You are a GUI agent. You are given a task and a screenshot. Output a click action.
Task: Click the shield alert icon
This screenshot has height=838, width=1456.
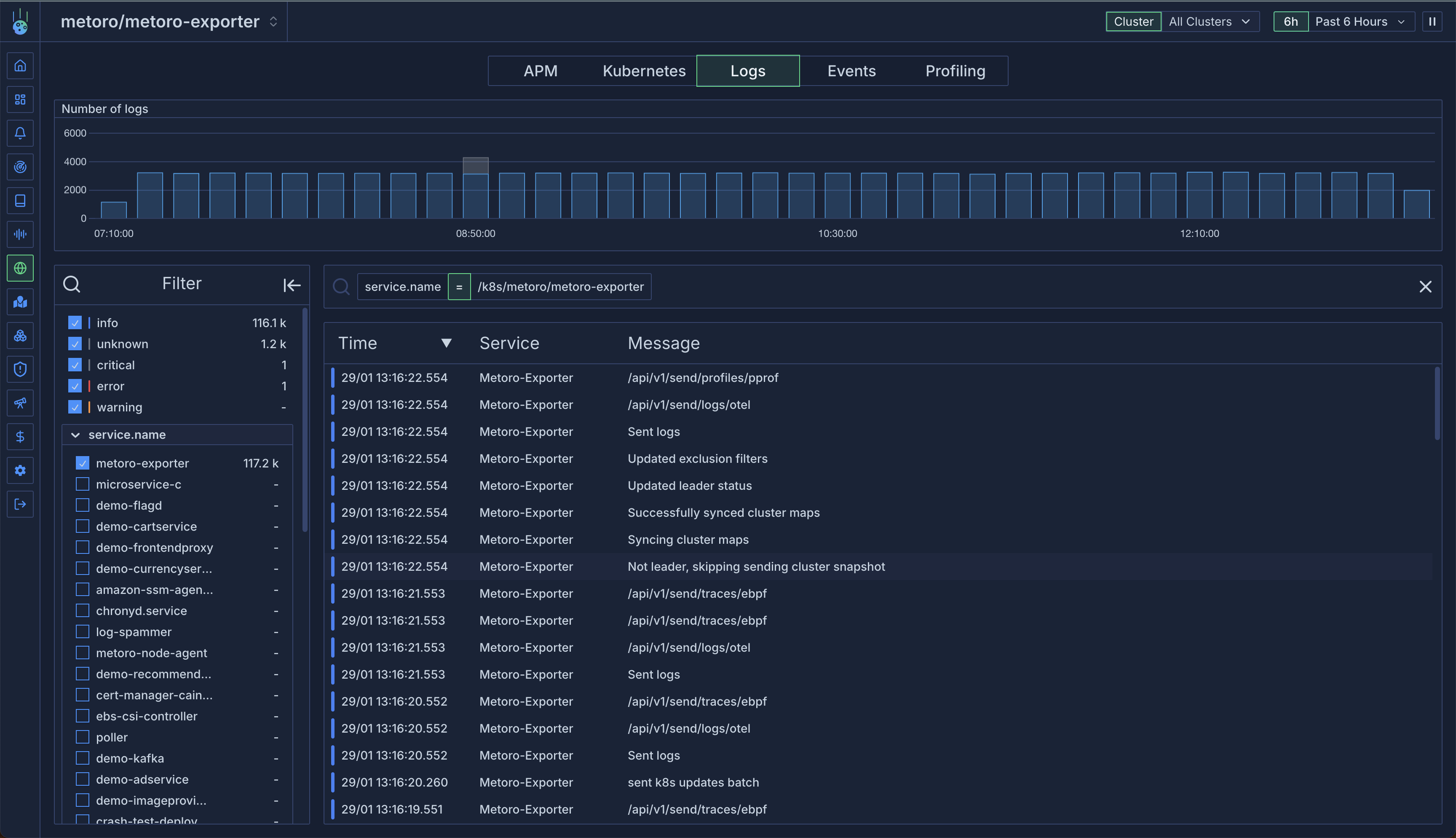20,370
